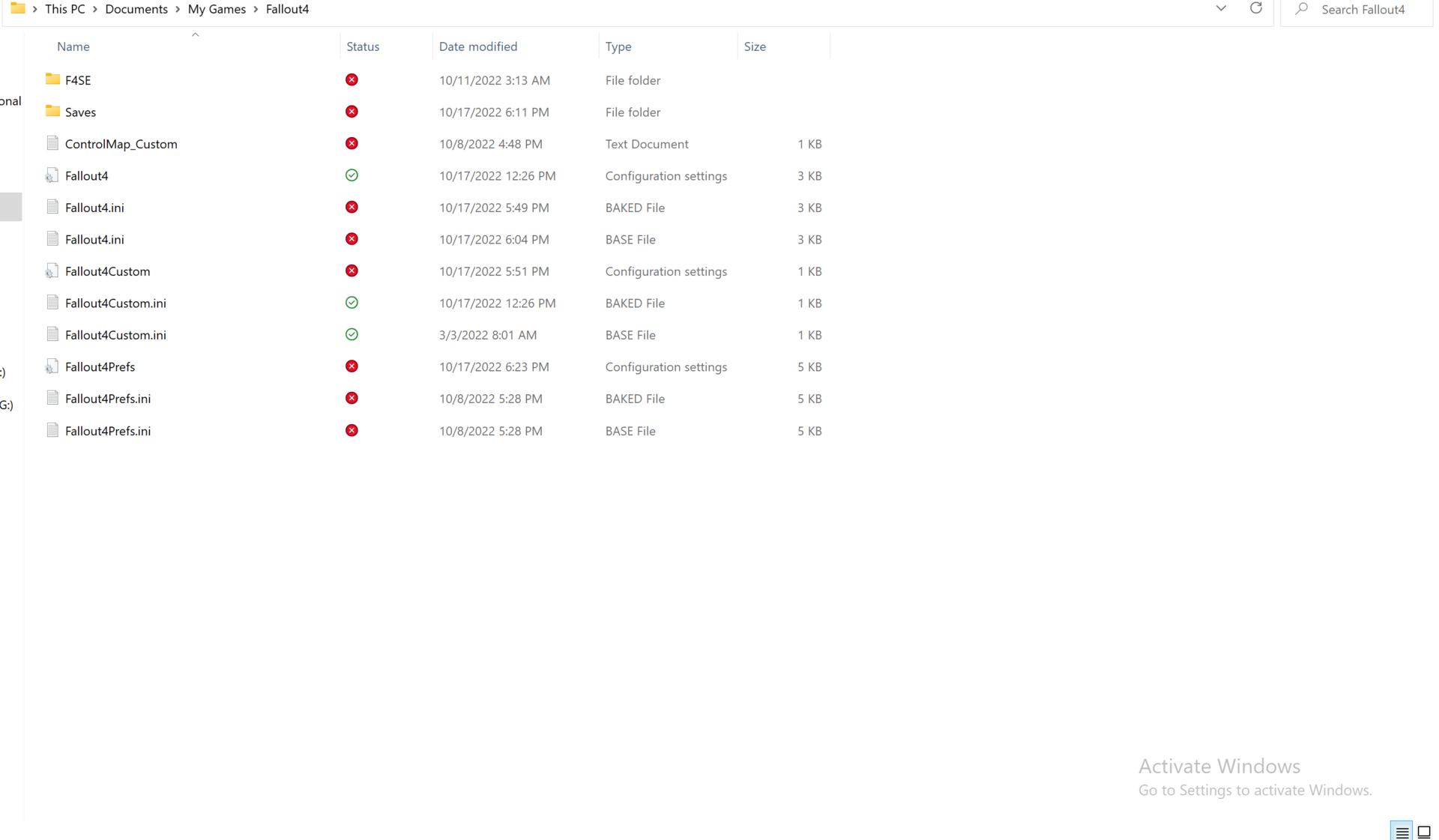Click inside the Search Fallout4 field
The width and height of the screenshot is (1439, 840).
(1357, 9)
